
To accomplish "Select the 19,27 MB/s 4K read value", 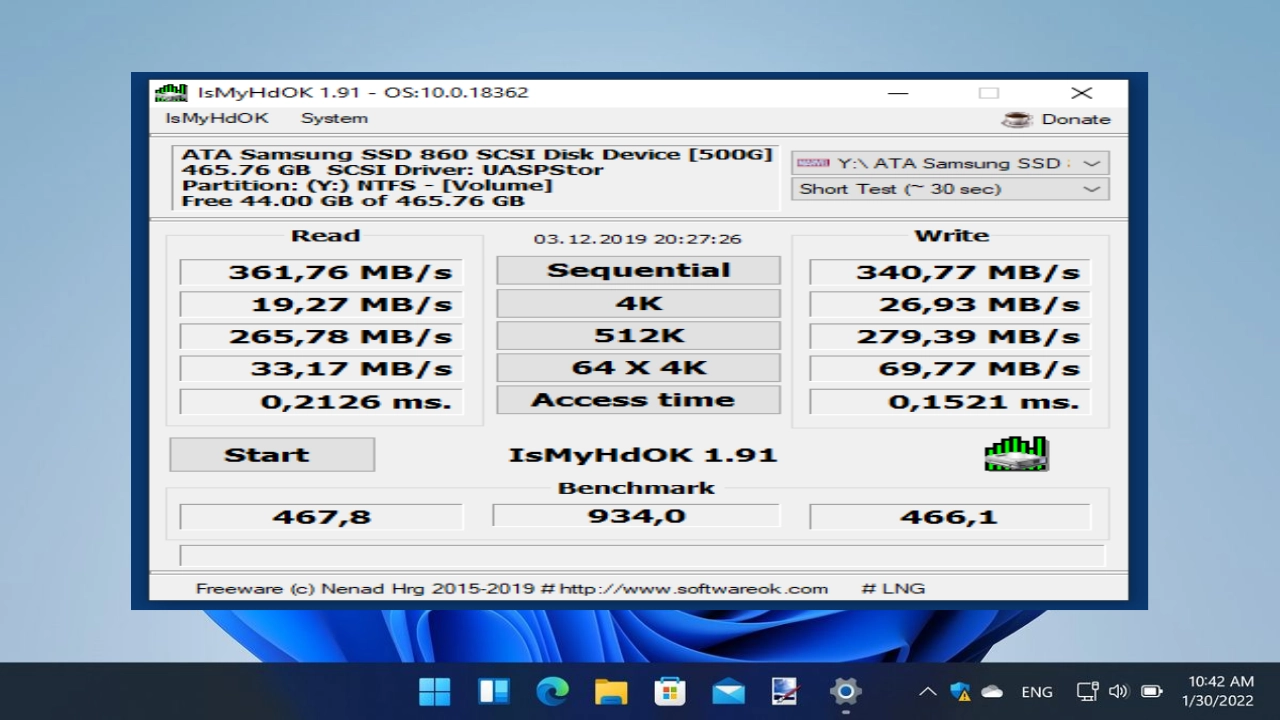I will tap(321, 304).
